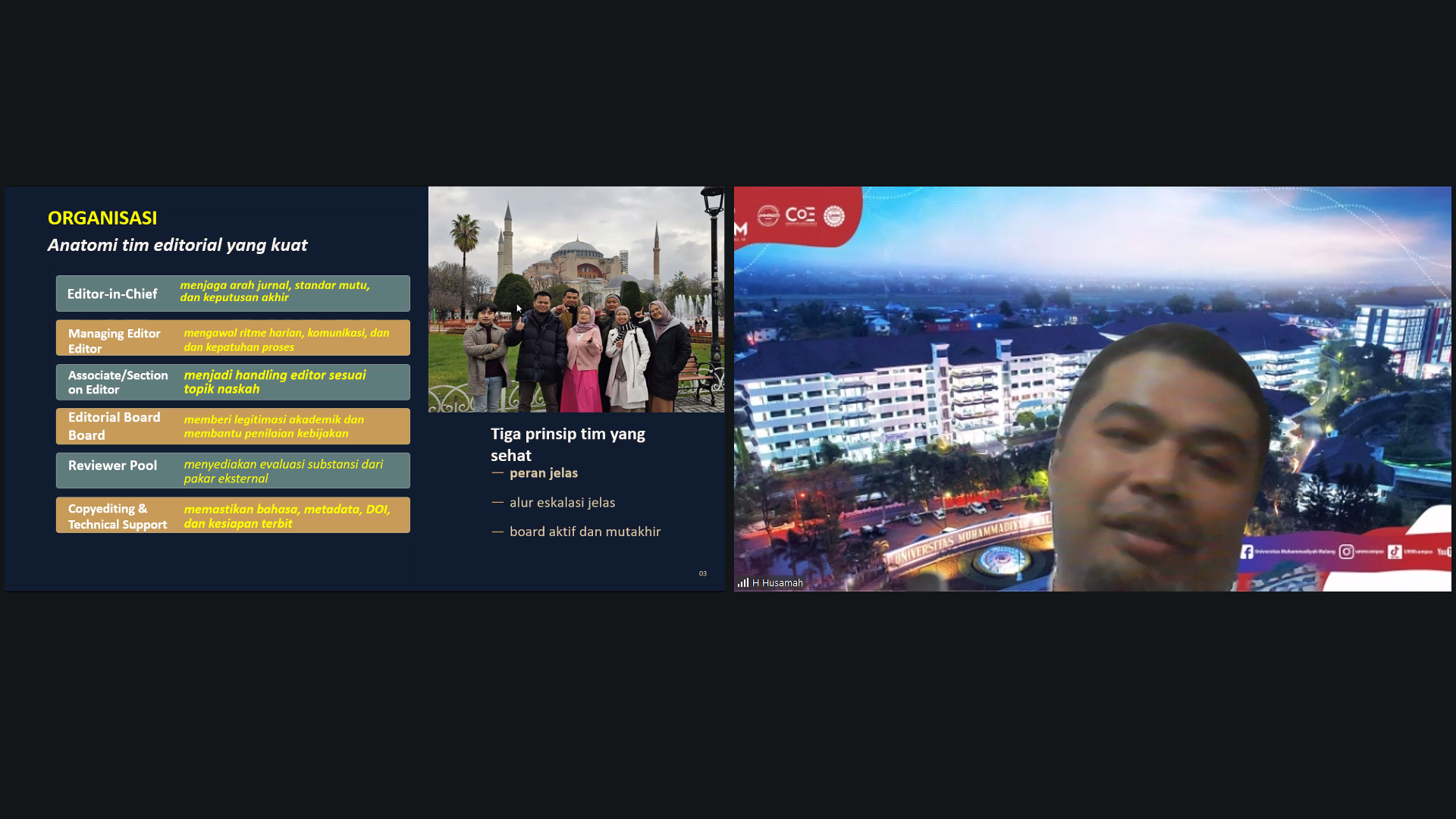Select the Managing Editor row
This screenshot has height=819, width=1456.
click(233, 338)
